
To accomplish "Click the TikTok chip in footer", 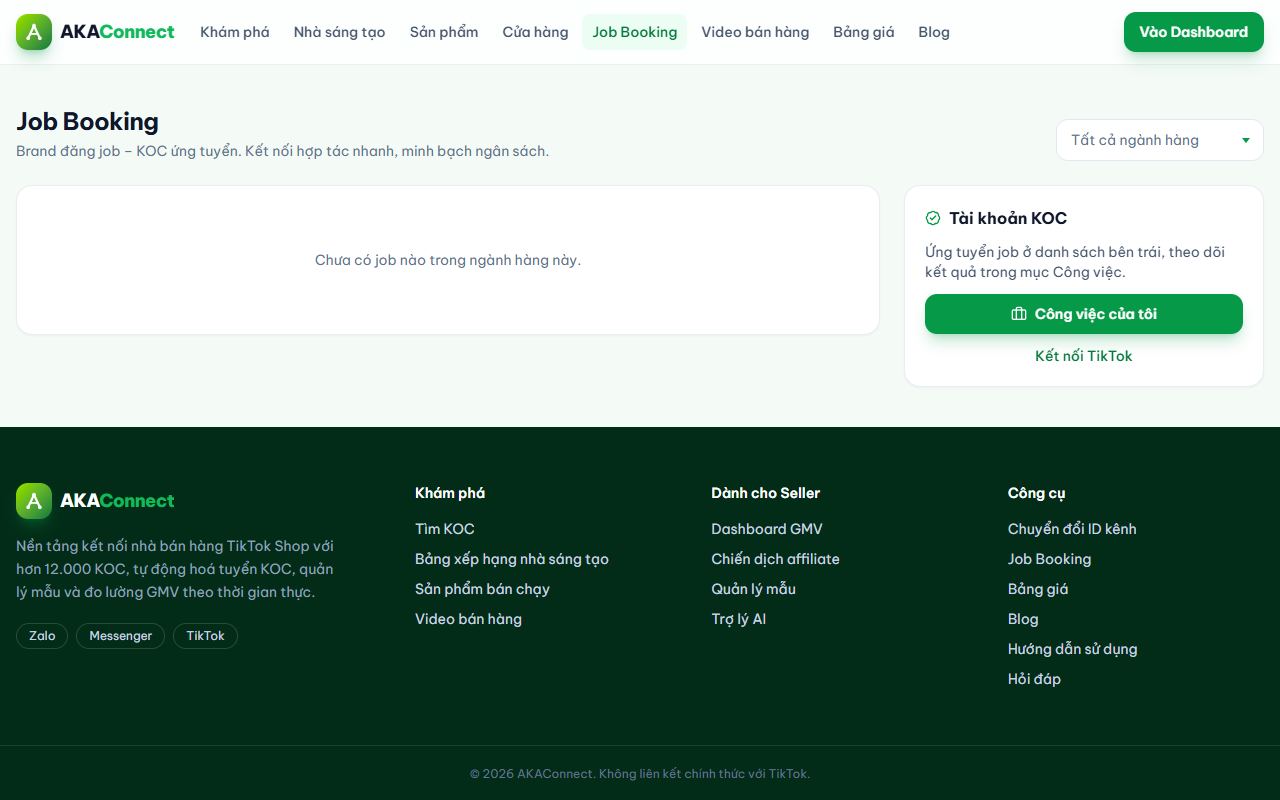I will point(206,636).
